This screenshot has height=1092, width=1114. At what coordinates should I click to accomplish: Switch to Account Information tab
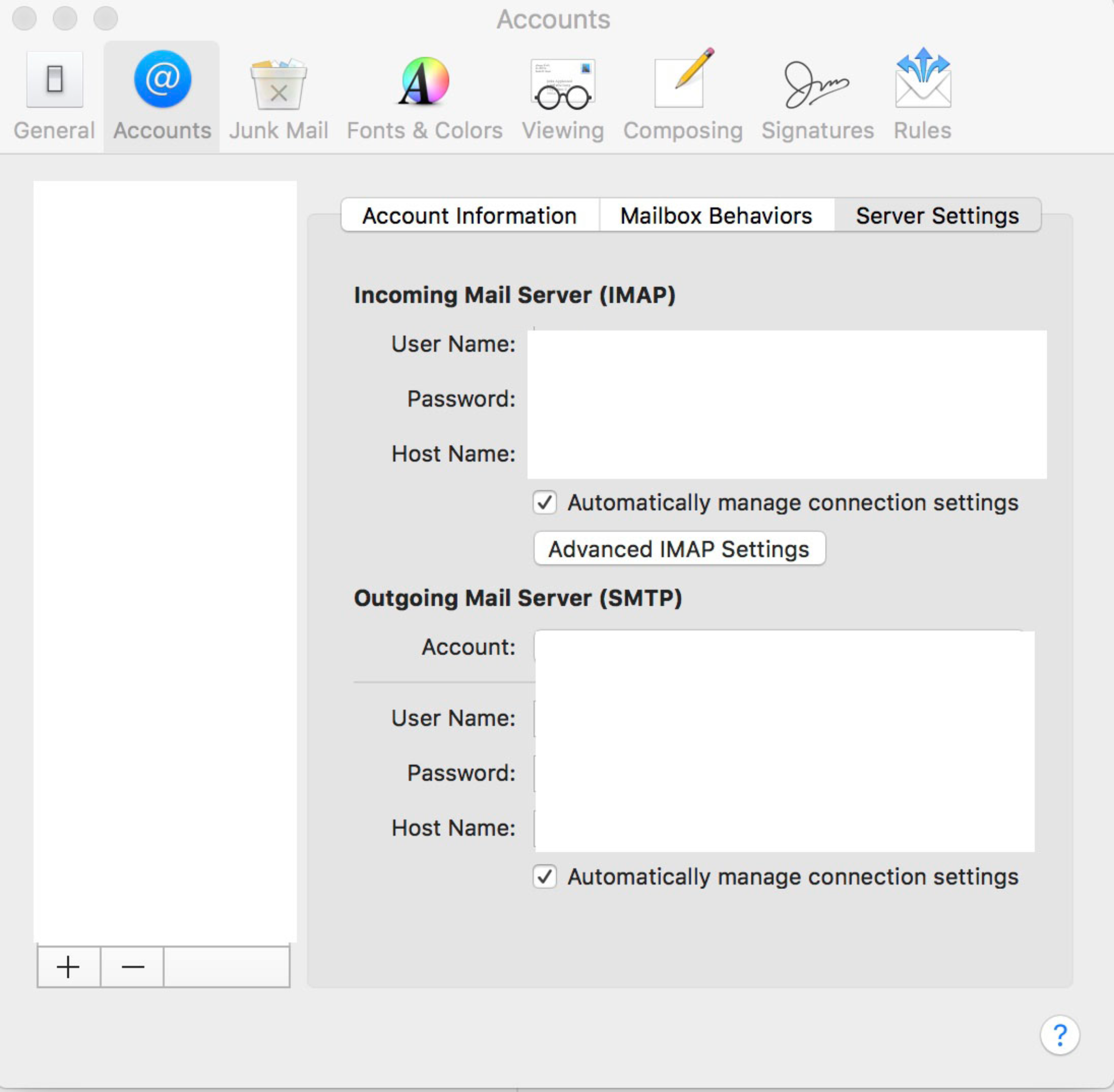(x=469, y=216)
